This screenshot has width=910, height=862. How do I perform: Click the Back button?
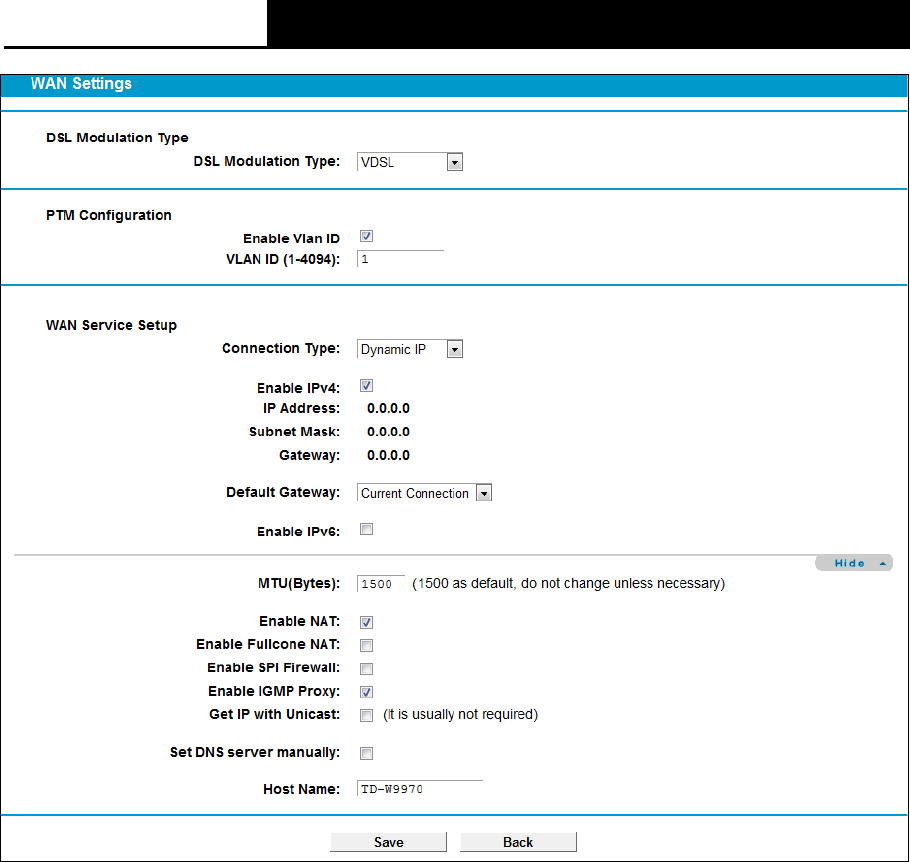[x=518, y=842]
